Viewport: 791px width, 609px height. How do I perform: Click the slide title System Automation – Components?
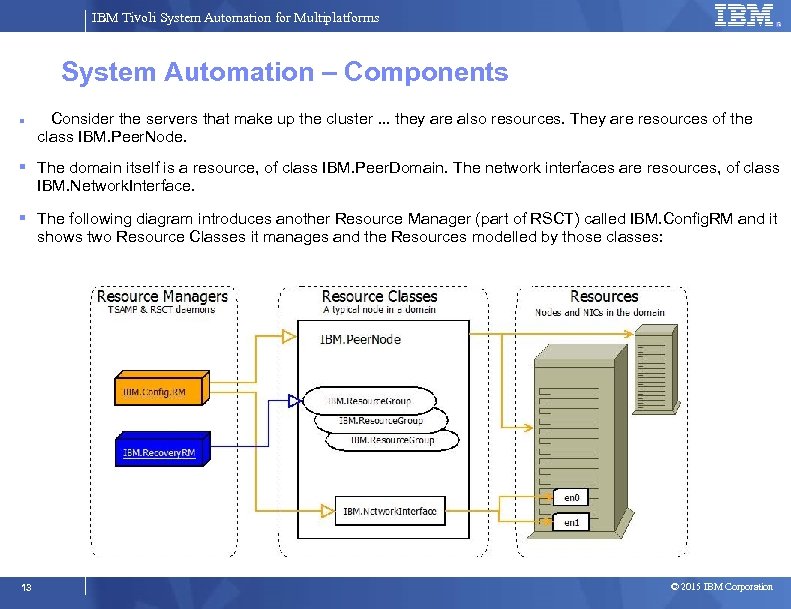[285, 72]
